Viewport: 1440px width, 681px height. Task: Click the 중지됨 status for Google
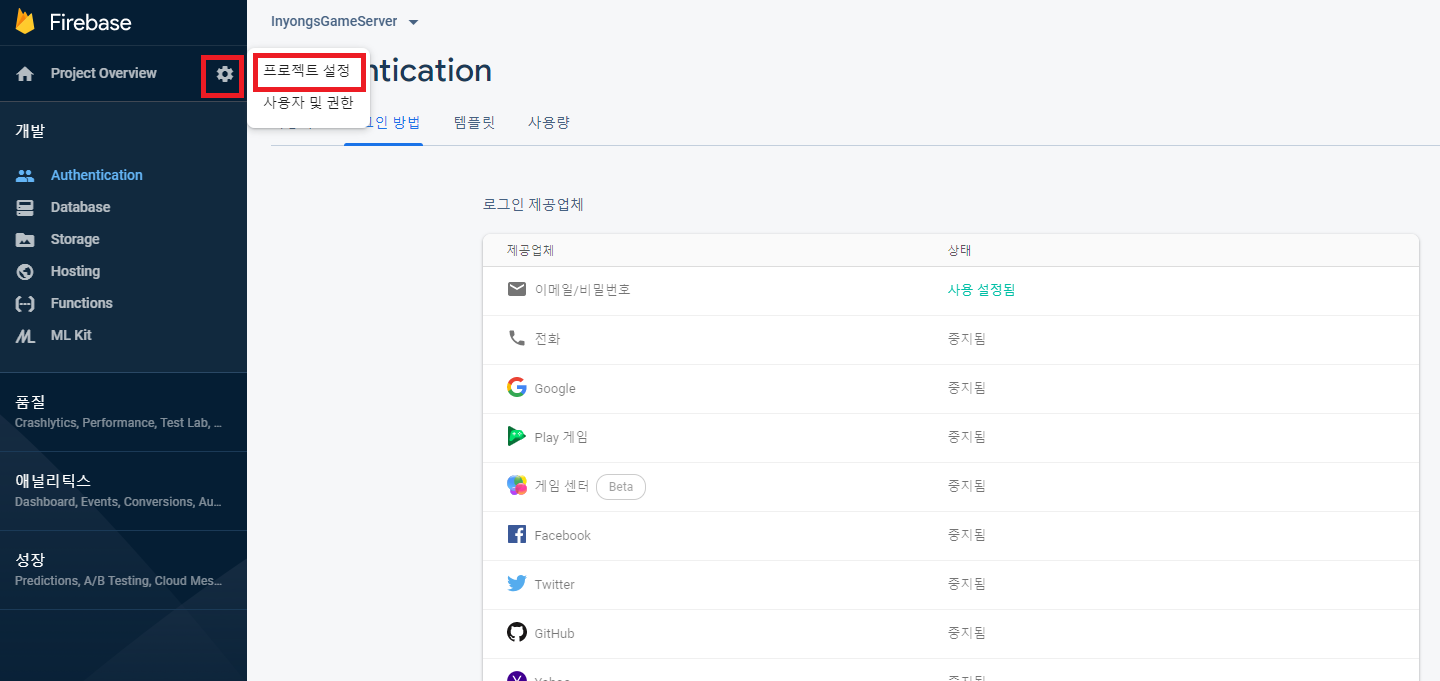pos(967,388)
